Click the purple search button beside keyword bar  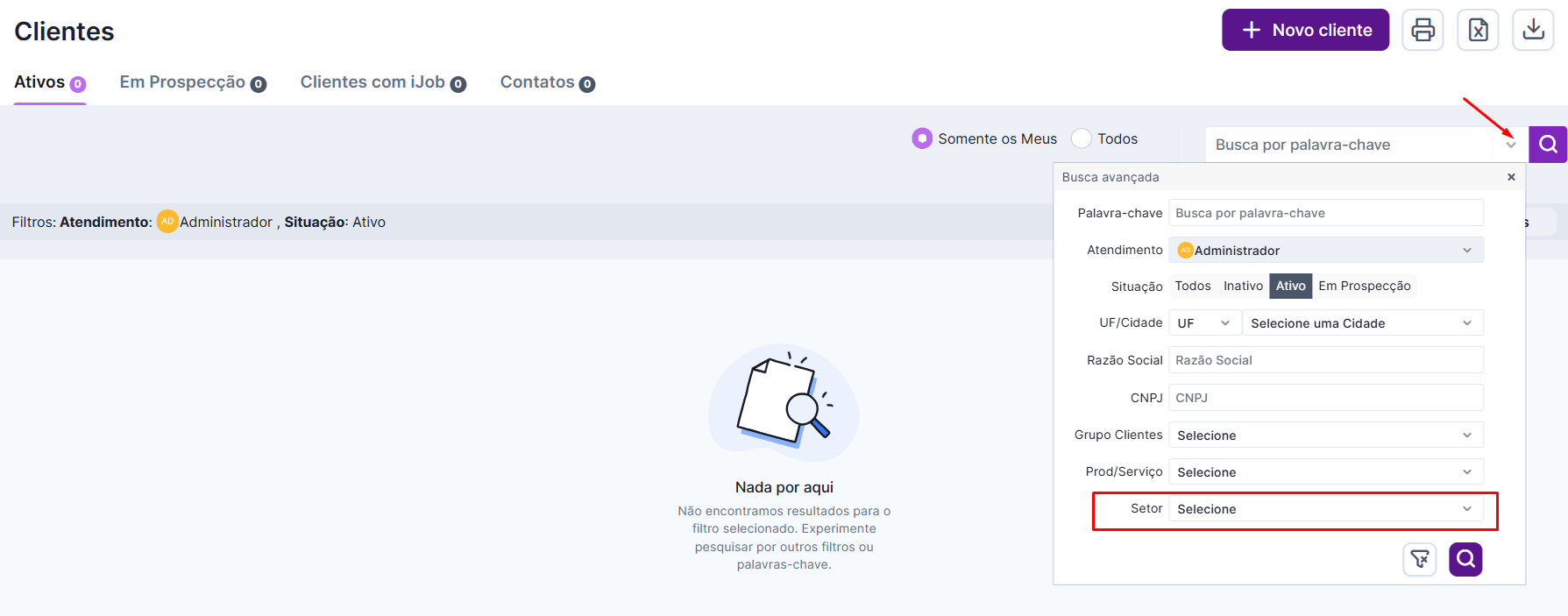click(x=1548, y=145)
